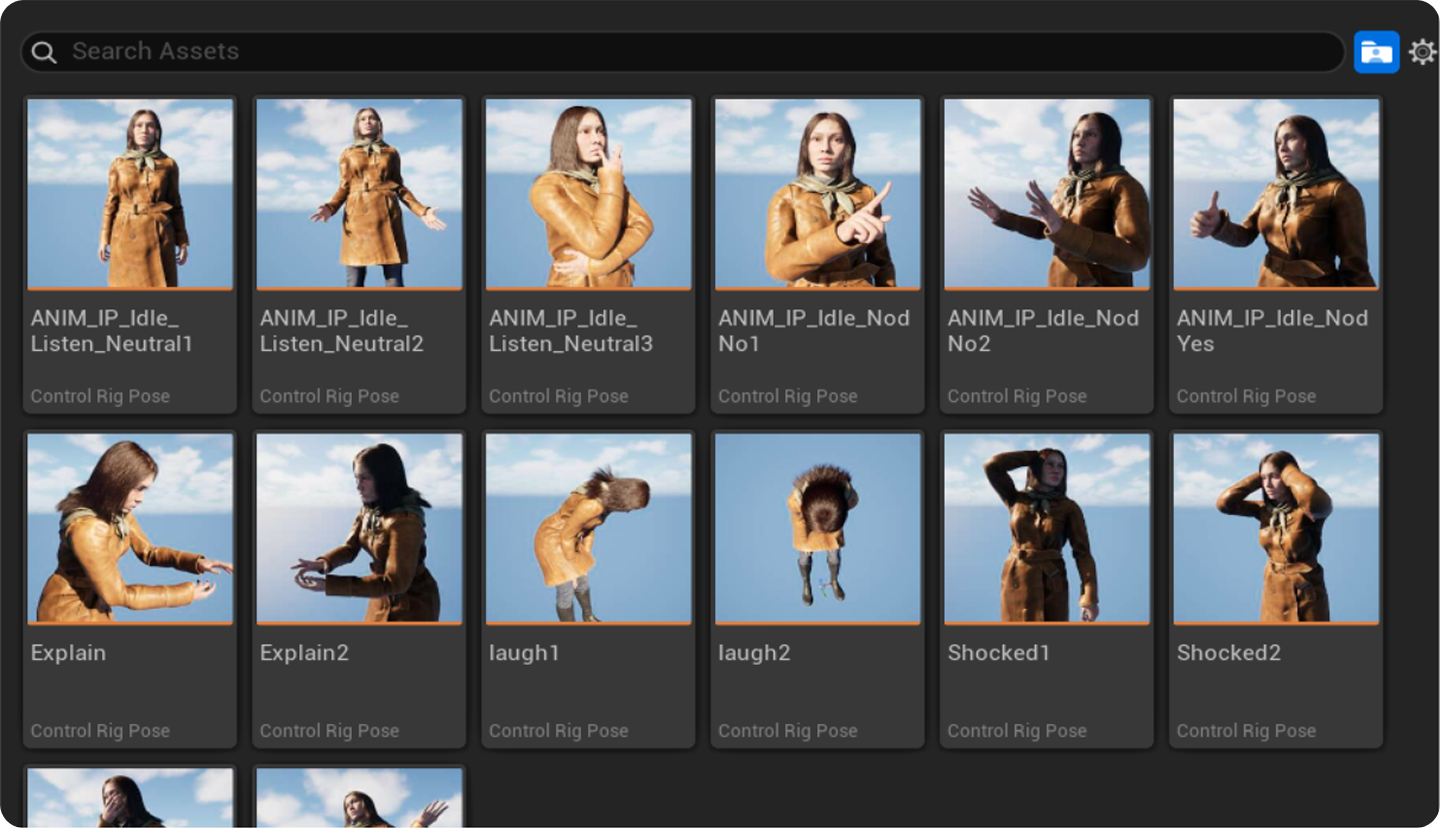Choose the ANIM_IP_Idle_NodNo1 pose thumbnail
This screenshot has height=828, width=1440.
(x=817, y=194)
